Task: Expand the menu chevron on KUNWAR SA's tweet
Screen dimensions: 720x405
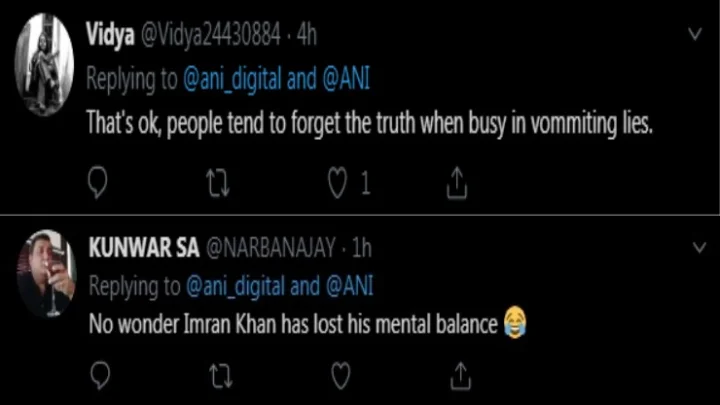Action: (x=695, y=245)
